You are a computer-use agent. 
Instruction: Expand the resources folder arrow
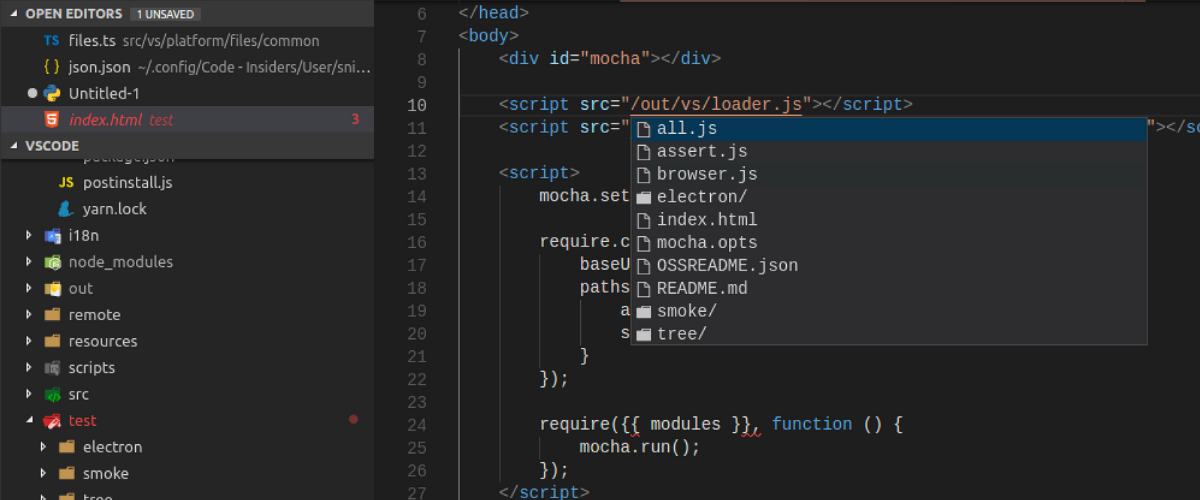[x=28, y=341]
